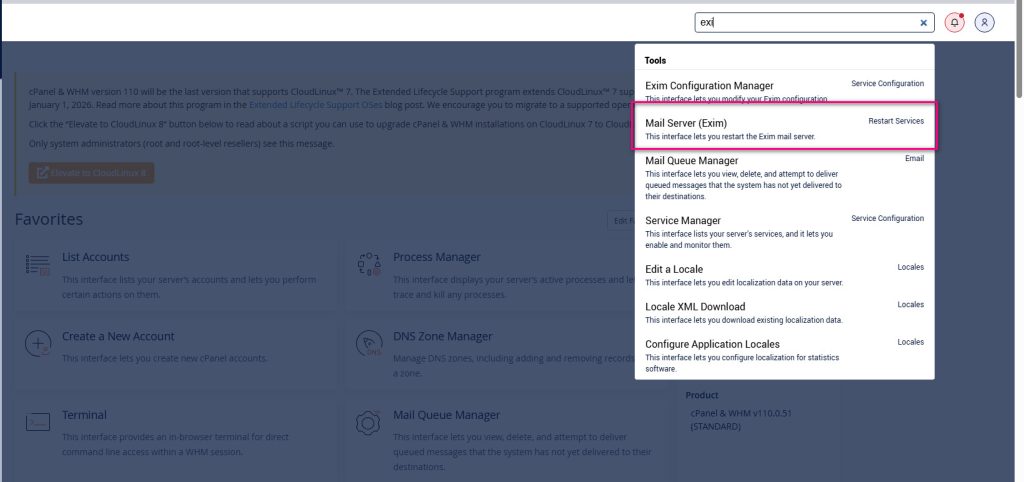Click the List Accounts icon
Viewport: 1024px width, 482px height.
coord(38,265)
